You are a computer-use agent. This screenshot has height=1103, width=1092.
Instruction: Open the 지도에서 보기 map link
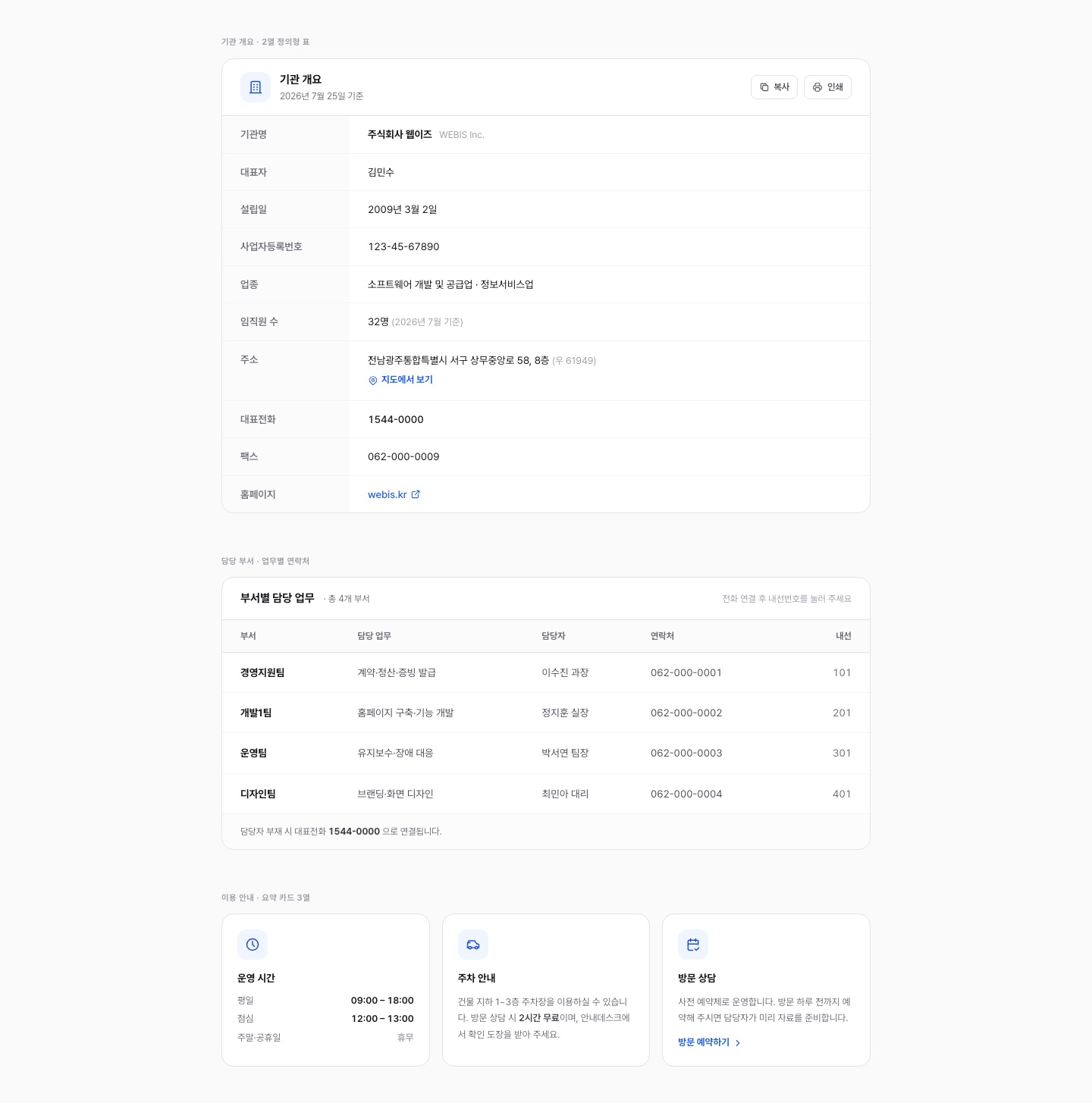(x=400, y=380)
